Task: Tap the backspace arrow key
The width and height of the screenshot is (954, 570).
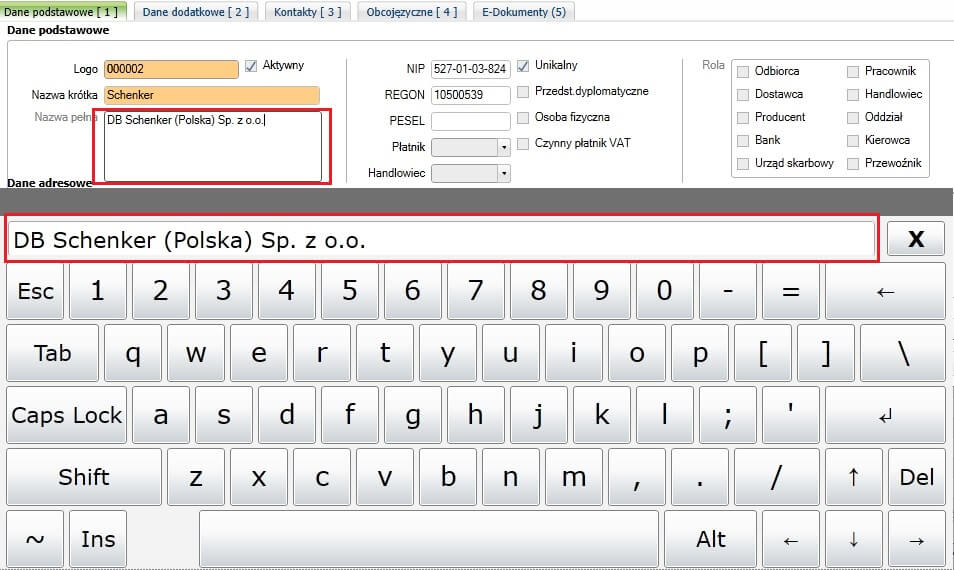Action: point(885,291)
